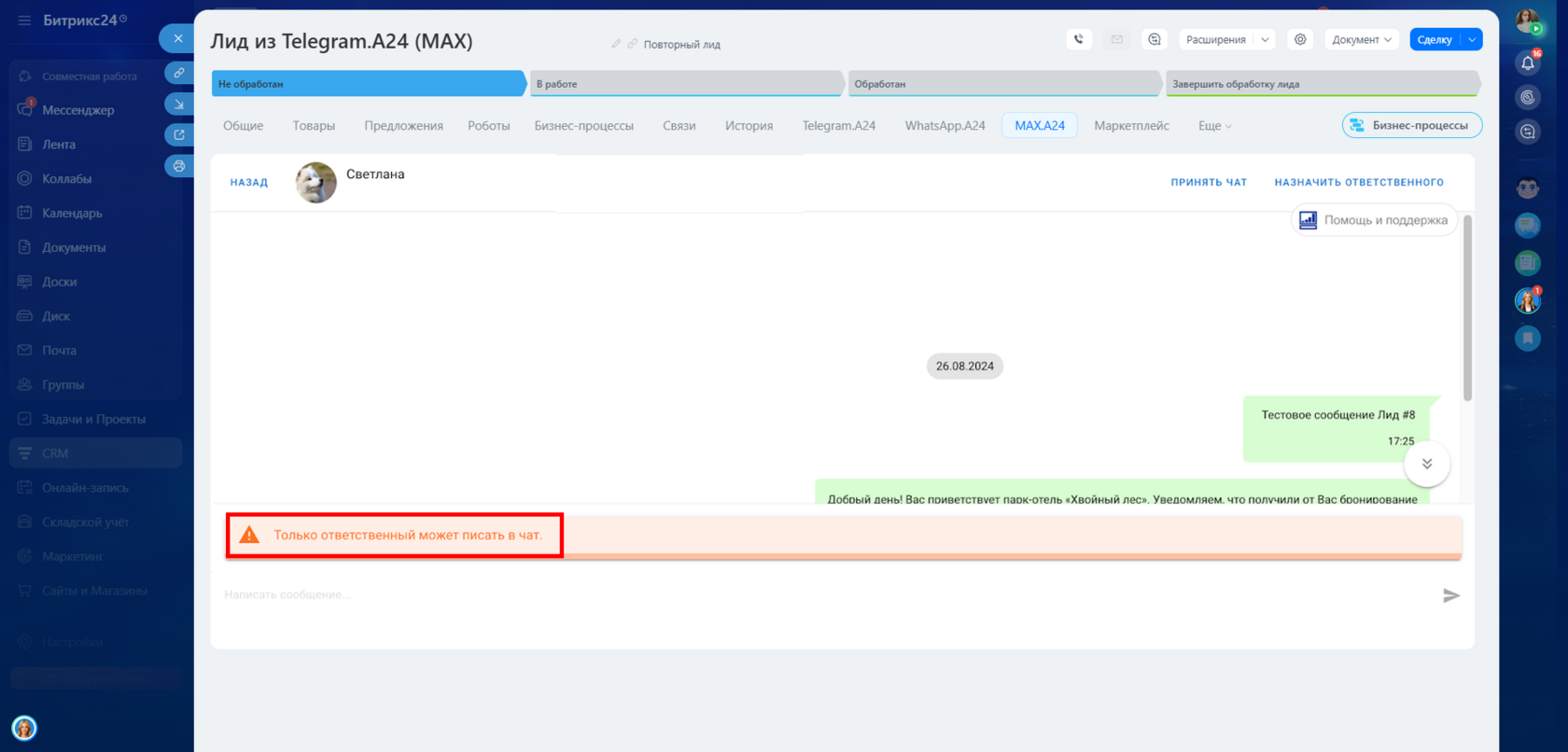Click ПРИНЯТЬ ЧАТ link
This screenshot has height=752, width=1568.
tap(1209, 183)
